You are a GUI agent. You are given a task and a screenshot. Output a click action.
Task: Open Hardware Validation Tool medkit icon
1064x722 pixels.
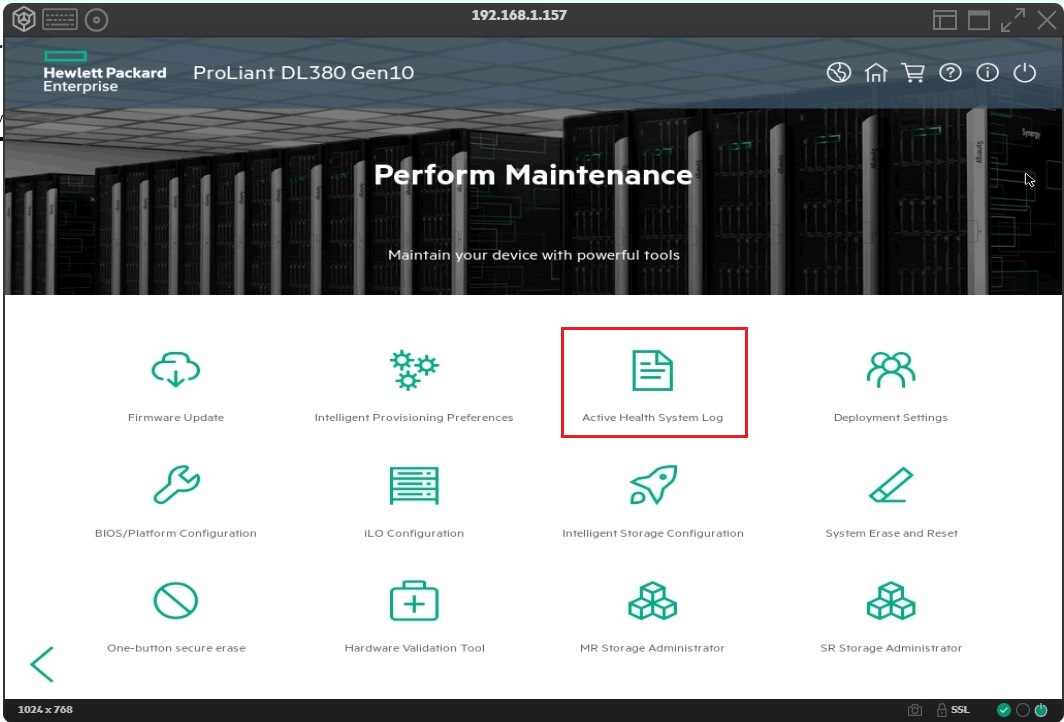[x=414, y=601]
